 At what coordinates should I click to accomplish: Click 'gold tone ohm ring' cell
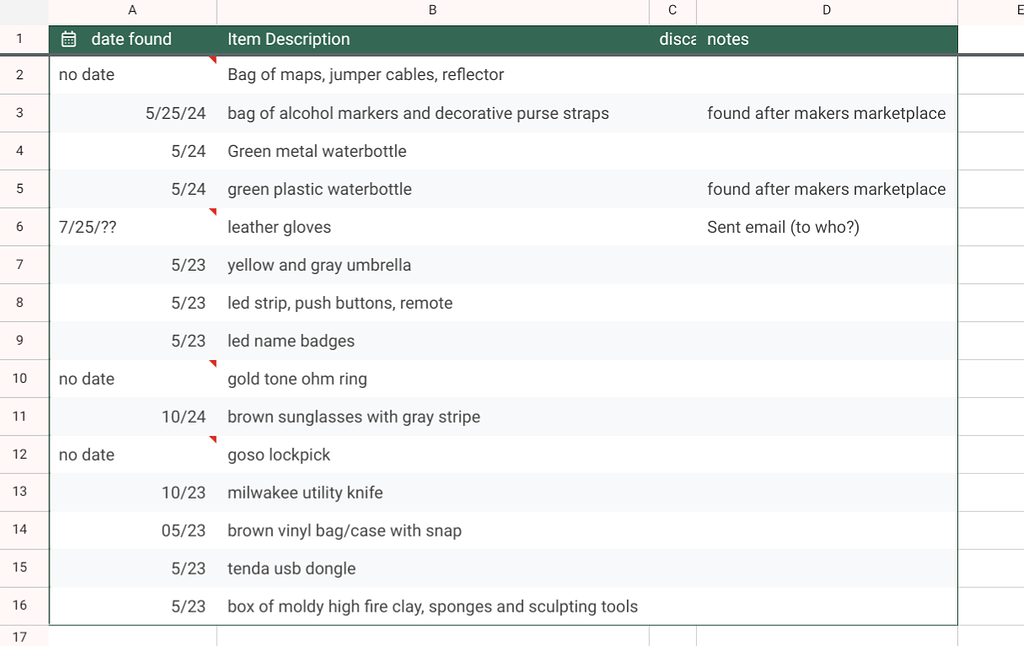[x=297, y=379]
